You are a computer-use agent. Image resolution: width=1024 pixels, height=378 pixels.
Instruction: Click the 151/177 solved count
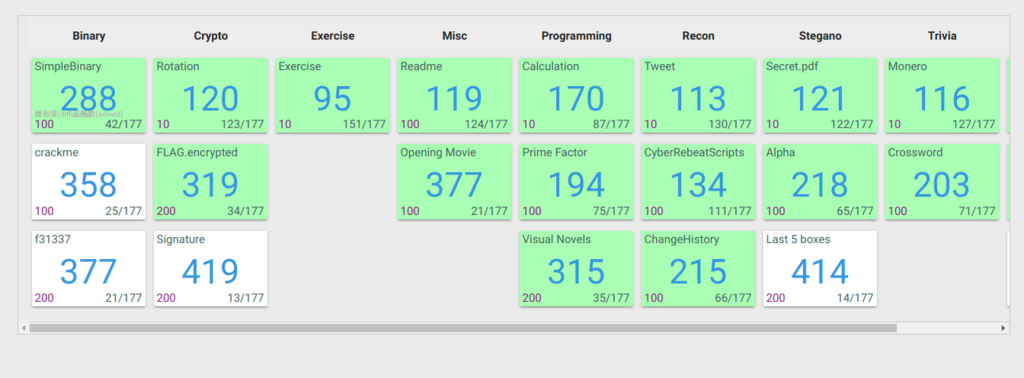[x=364, y=124]
